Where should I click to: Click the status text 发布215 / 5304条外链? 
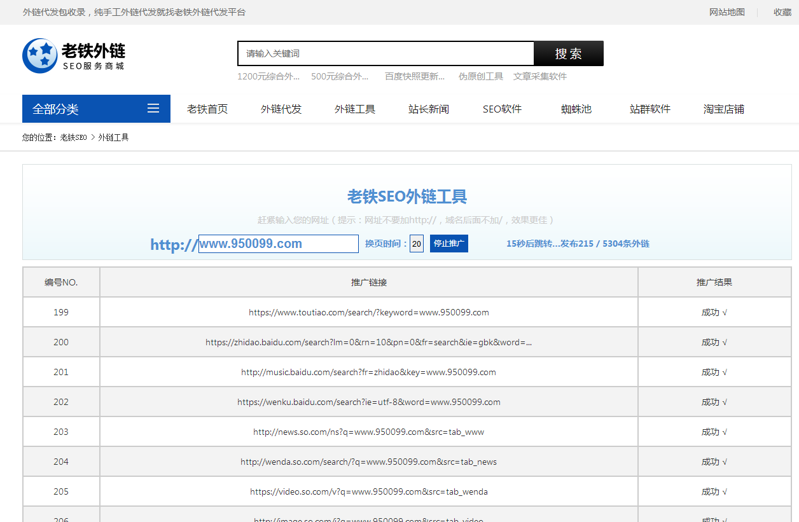pyautogui.click(x=605, y=244)
